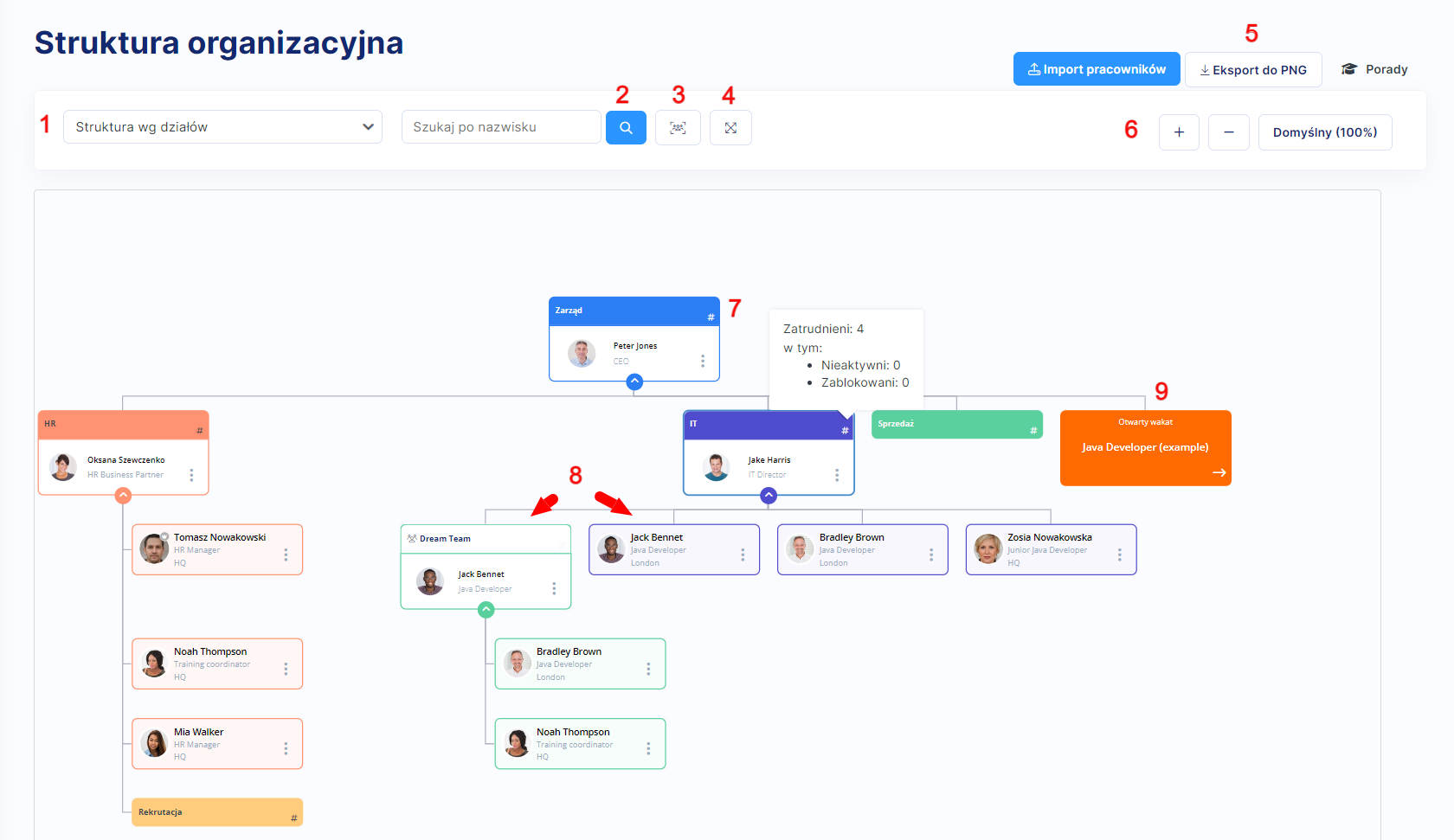The width and height of the screenshot is (1454, 840).
Task: Click the blue search magnifier button
Action: click(x=626, y=128)
